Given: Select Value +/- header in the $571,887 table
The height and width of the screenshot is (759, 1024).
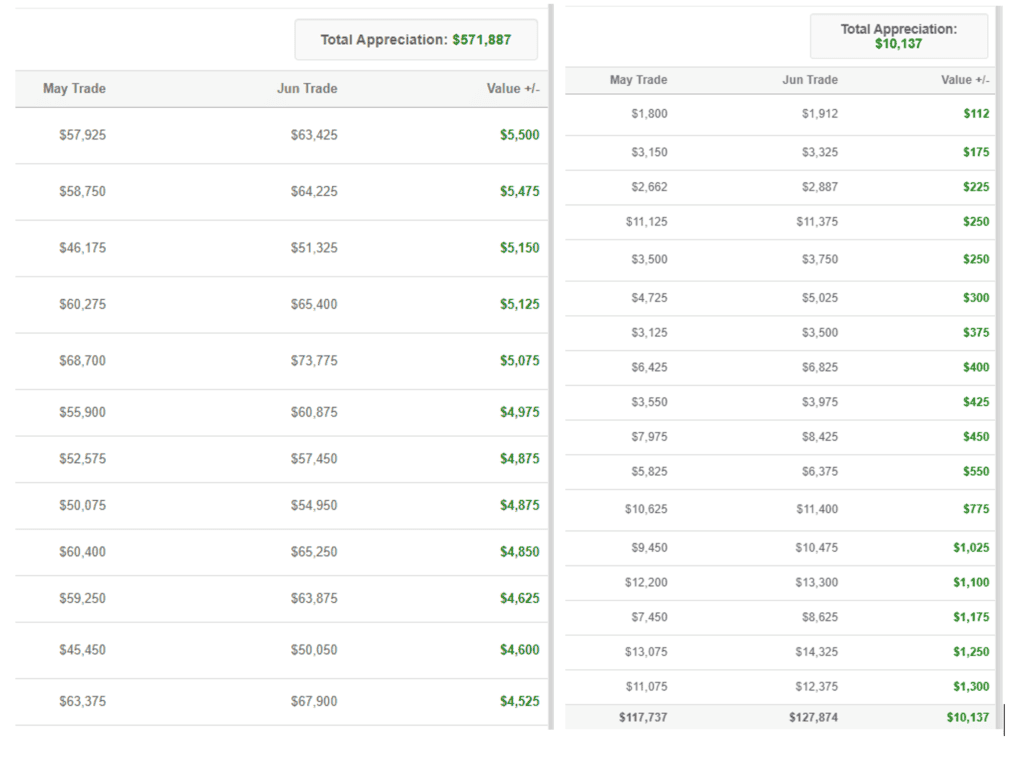Looking at the screenshot, I should click(x=513, y=89).
